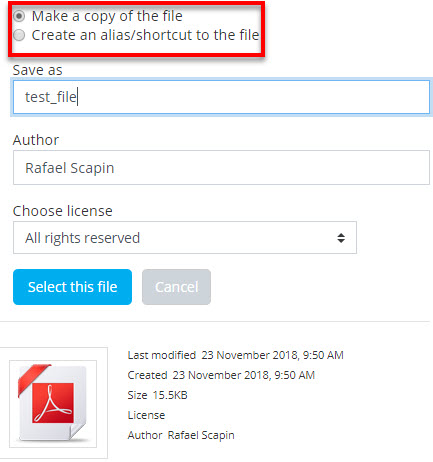
Task: Click the 'Make a copy of the file' label text
Action: tap(107, 16)
